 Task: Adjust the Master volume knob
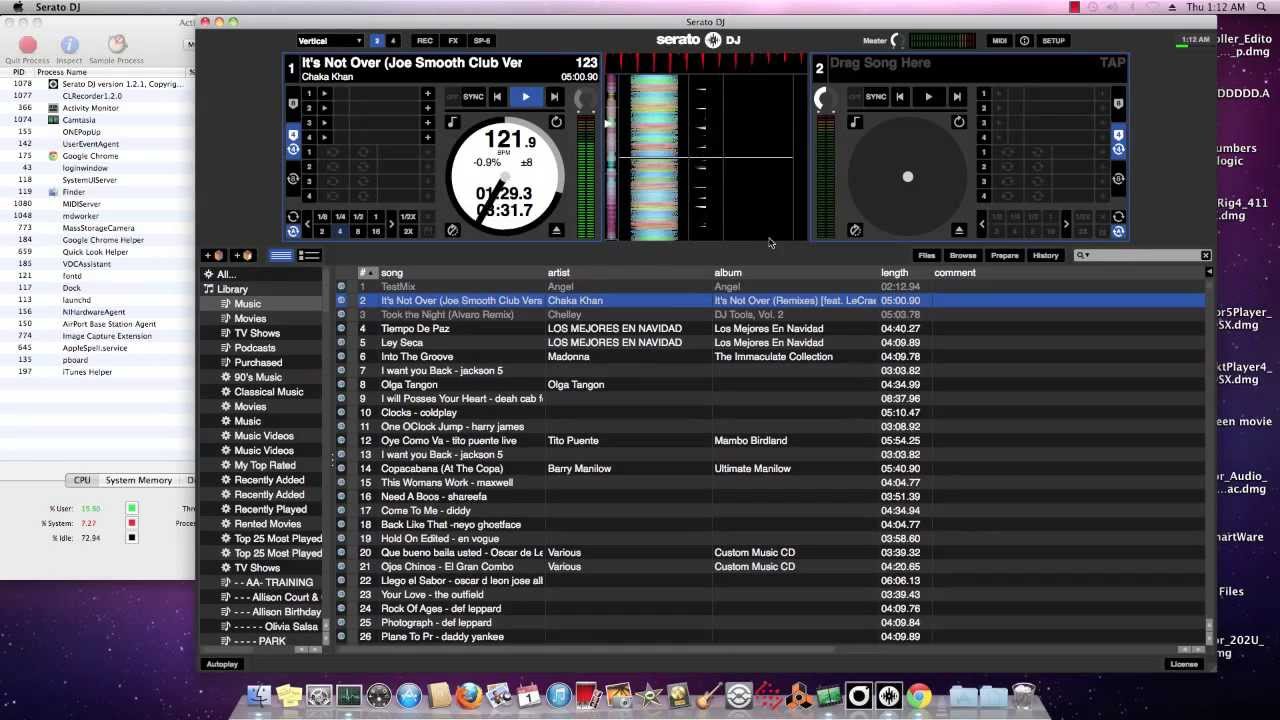pos(898,41)
